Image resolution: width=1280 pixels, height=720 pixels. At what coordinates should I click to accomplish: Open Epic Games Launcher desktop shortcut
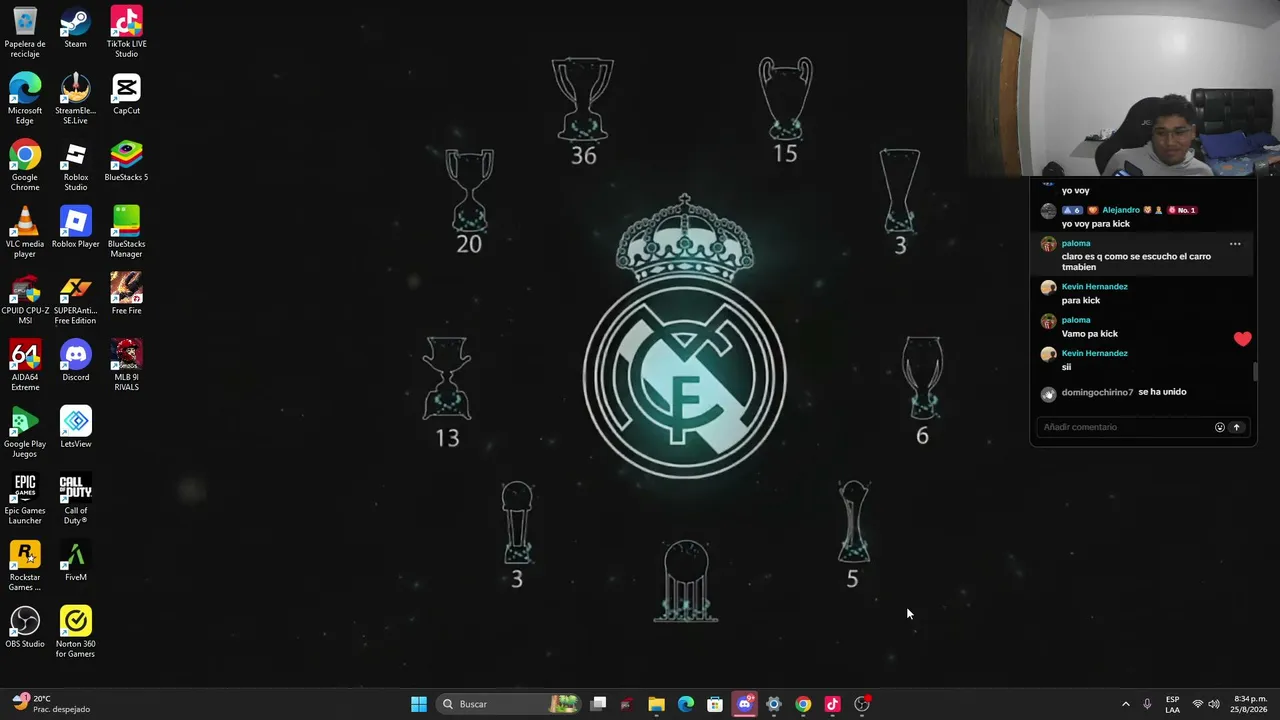pyautogui.click(x=25, y=500)
